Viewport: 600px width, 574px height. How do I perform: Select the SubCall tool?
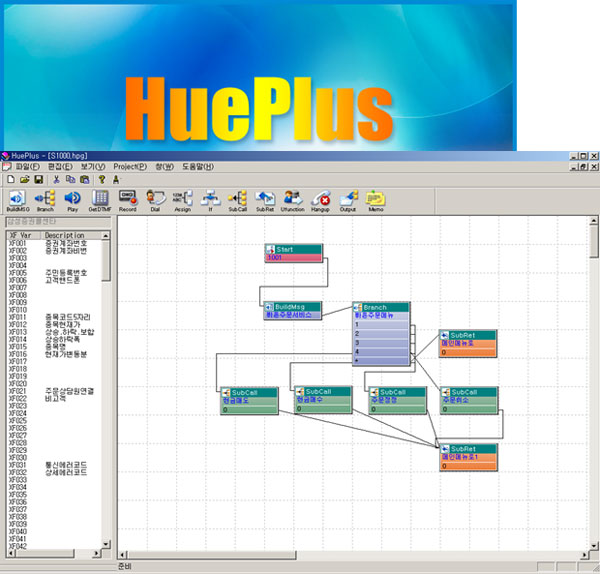tap(238, 201)
